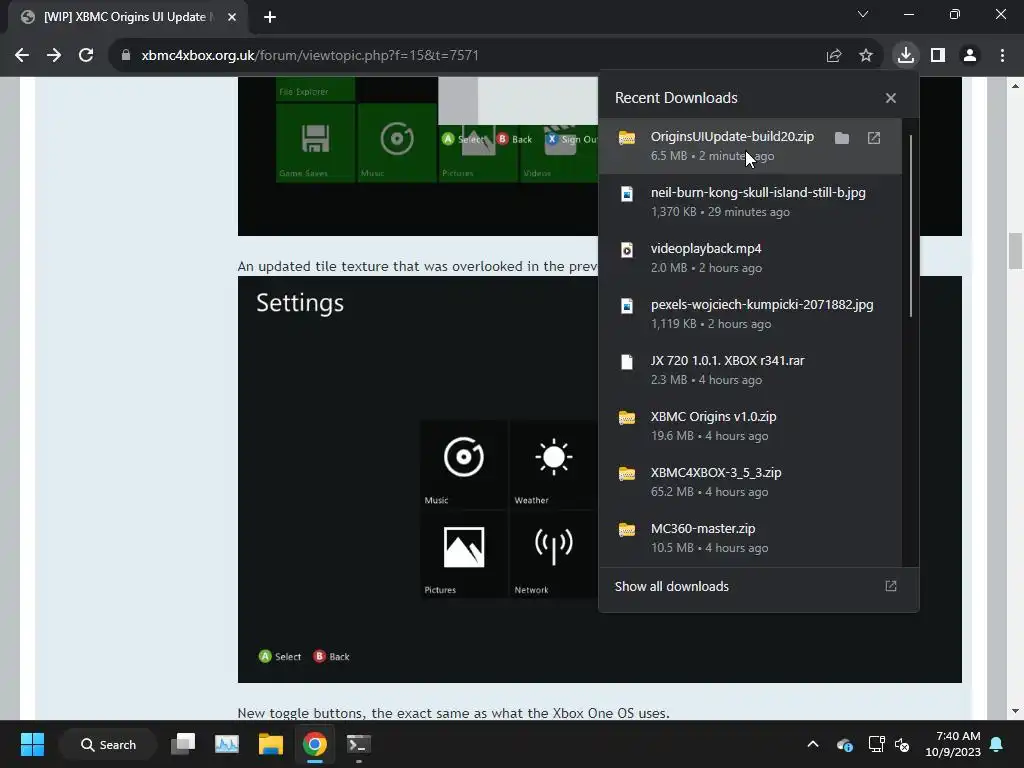Open XBMC4XBOX-3_5_3.zip download
The height and width of the screenshot is (768, 1024).
coord(750,482)
